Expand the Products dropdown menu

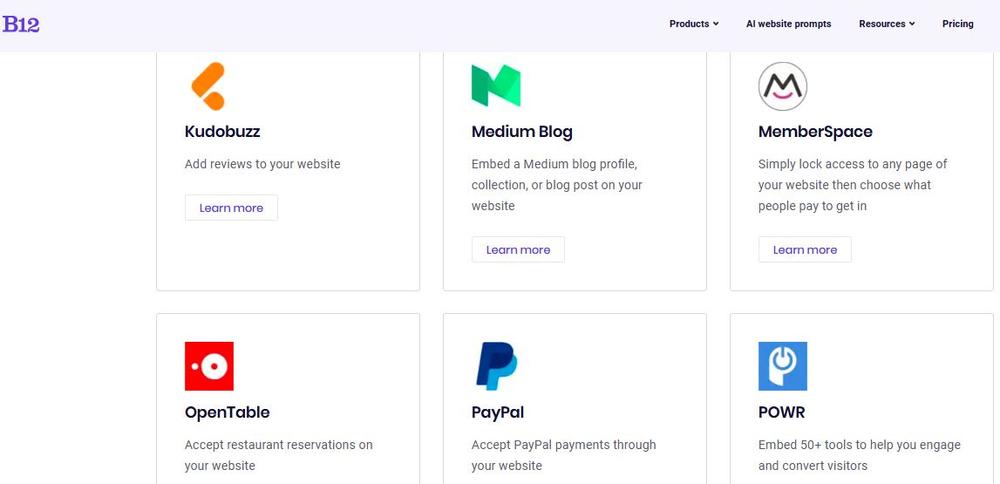tap(693, 24)
